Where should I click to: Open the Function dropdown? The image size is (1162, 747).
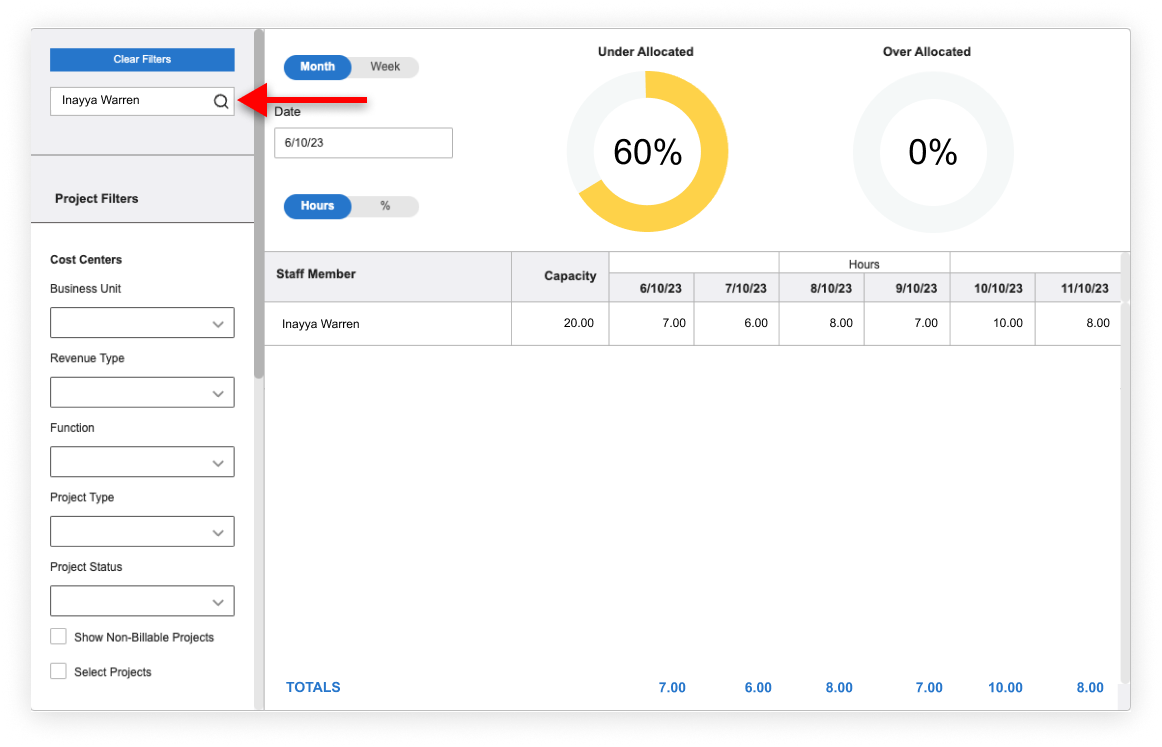[x=142, y=462]
